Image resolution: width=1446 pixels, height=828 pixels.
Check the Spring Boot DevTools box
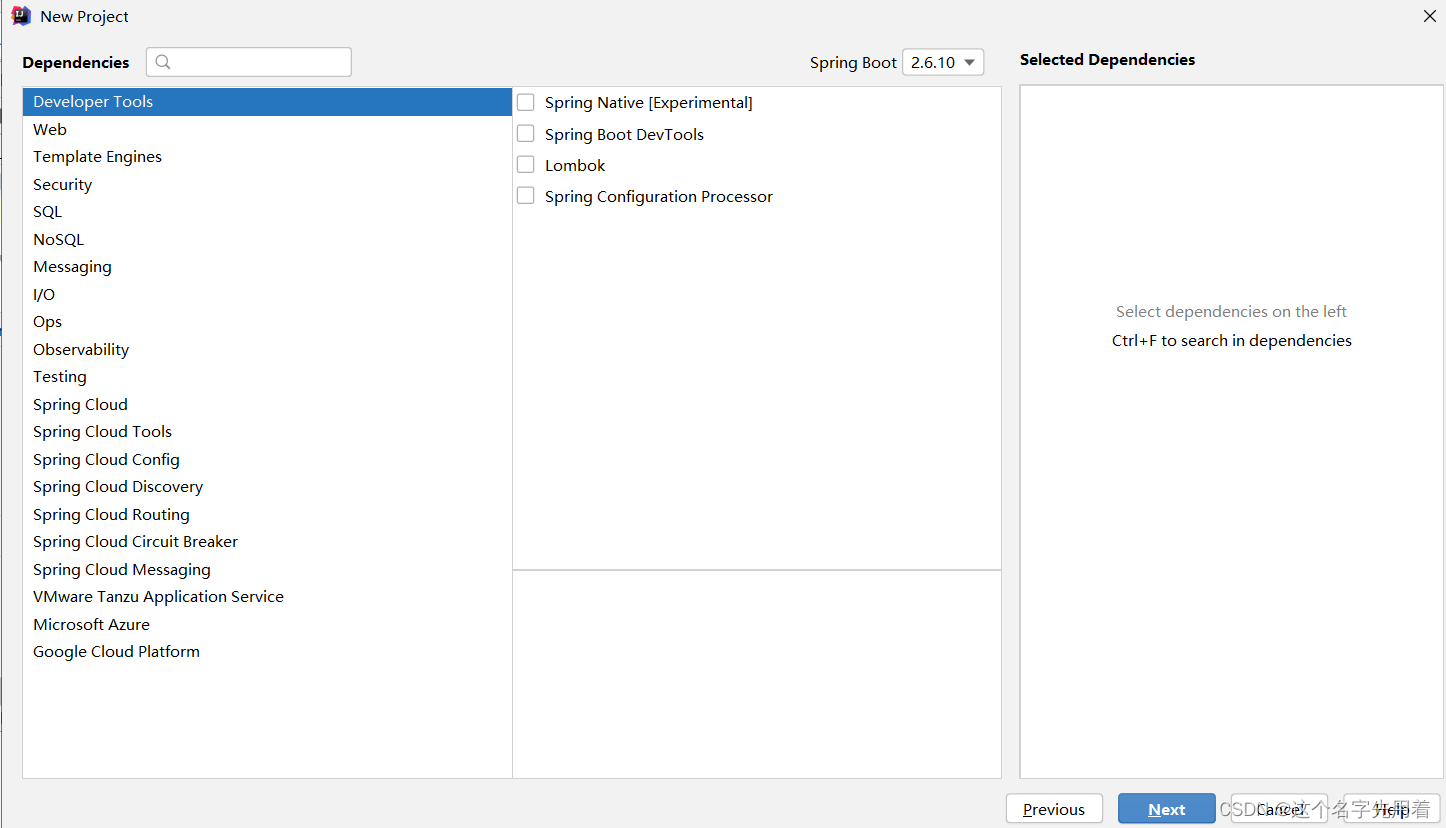(x=525, y=134)
